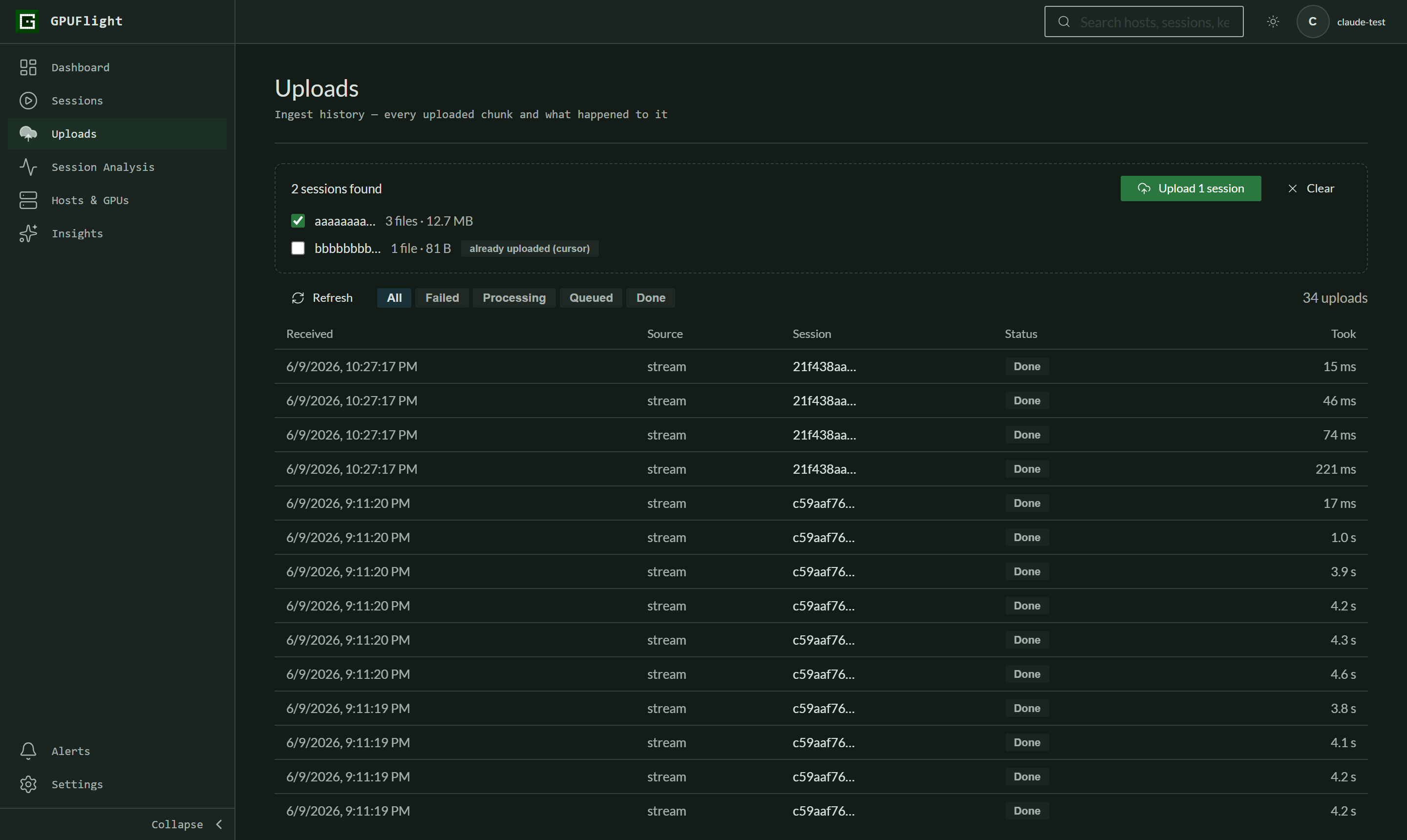Image resolution: width=1407 pixels, height=840 pixels.
Task: Click the X icon next to Clear
Action: (1292, 189)
